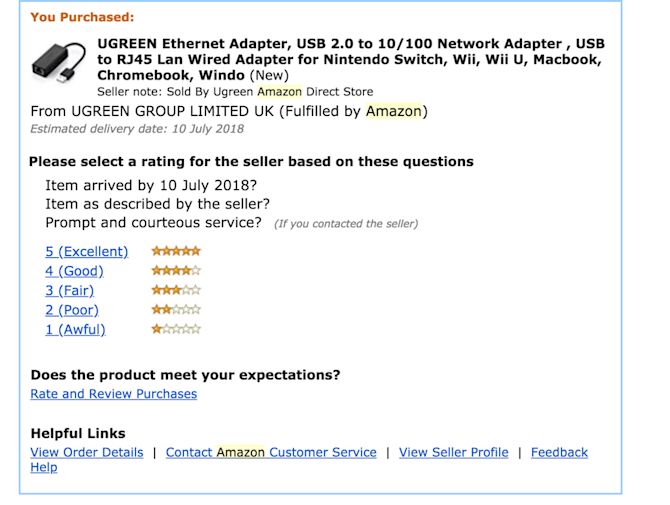670x505 pixels.
Task: Open View Order Details link
Action: [x=87, y=452]
